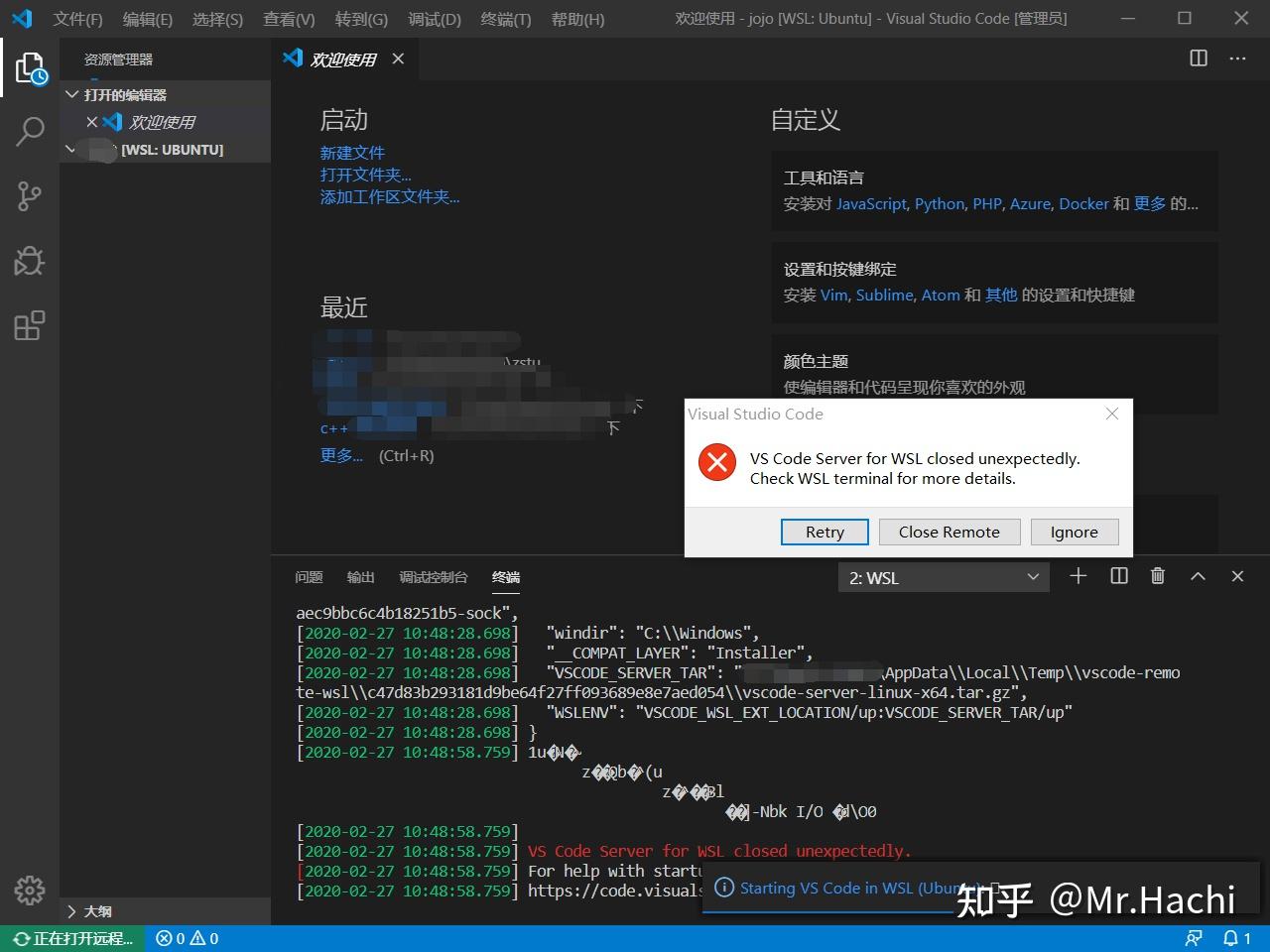This screenshot has width=1270, height=952.
Task: Open the Manage settings gear menu
Action: pos(30,891)
